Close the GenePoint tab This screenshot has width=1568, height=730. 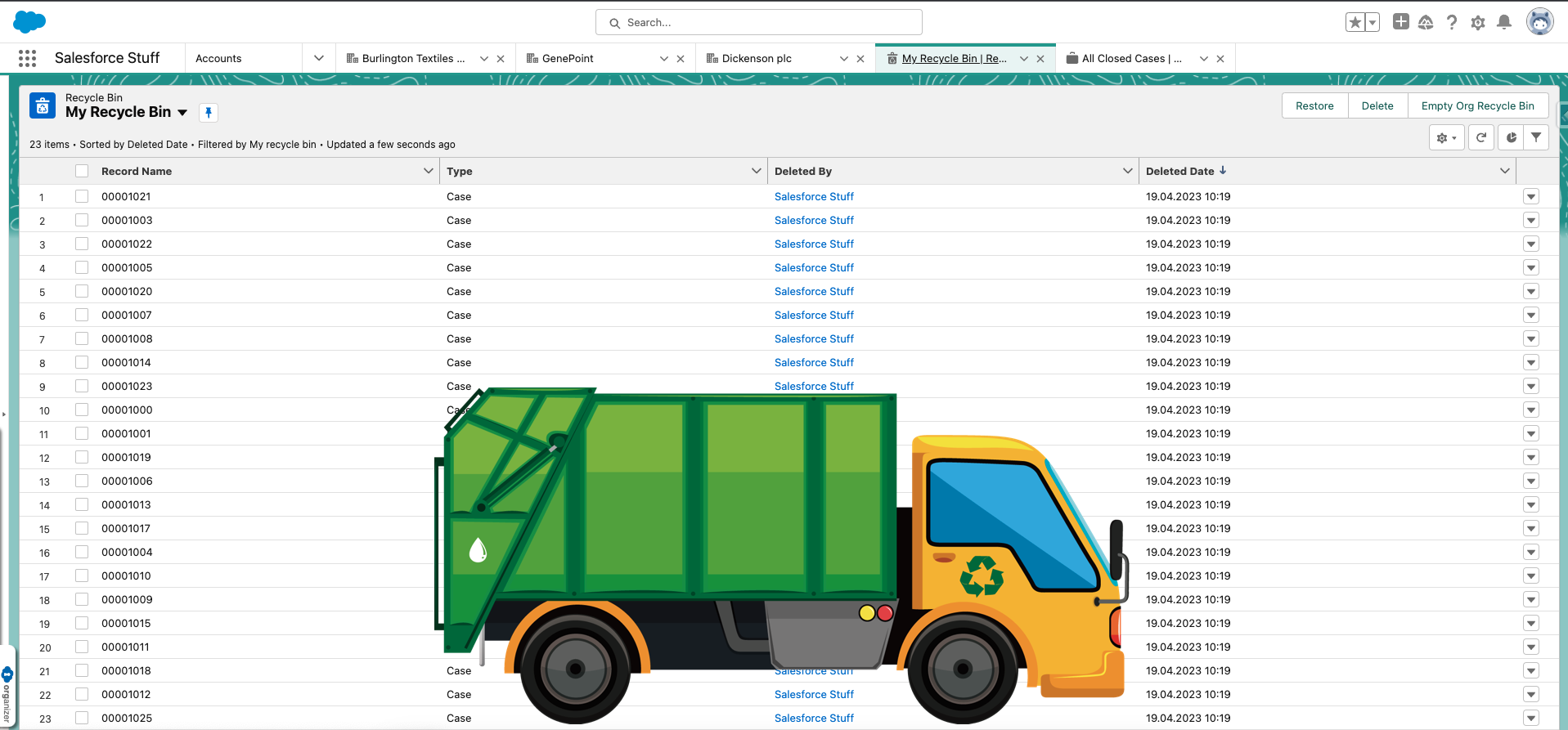tap(681, 59)
